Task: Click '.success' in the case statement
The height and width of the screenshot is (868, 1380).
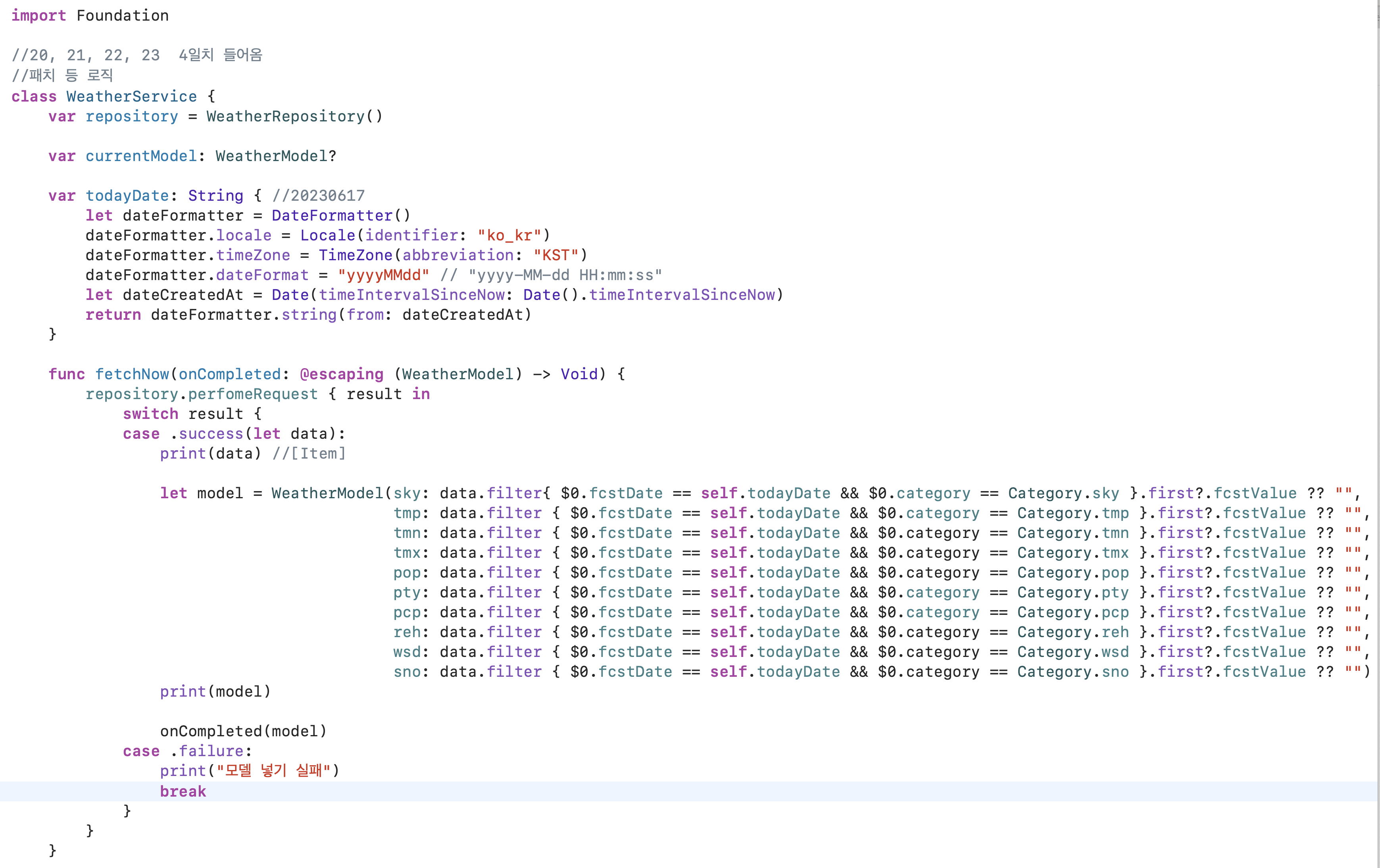Action: [x=207, y=434]
